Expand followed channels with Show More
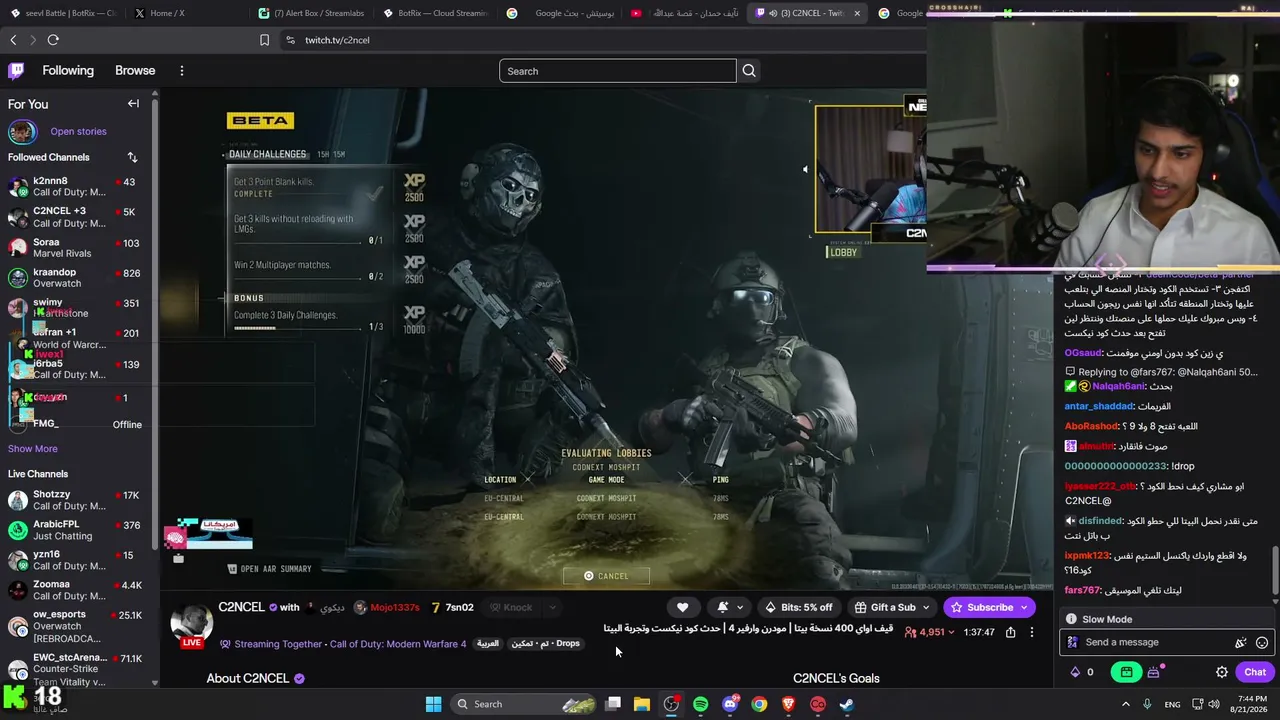 [x=33, y=449]
